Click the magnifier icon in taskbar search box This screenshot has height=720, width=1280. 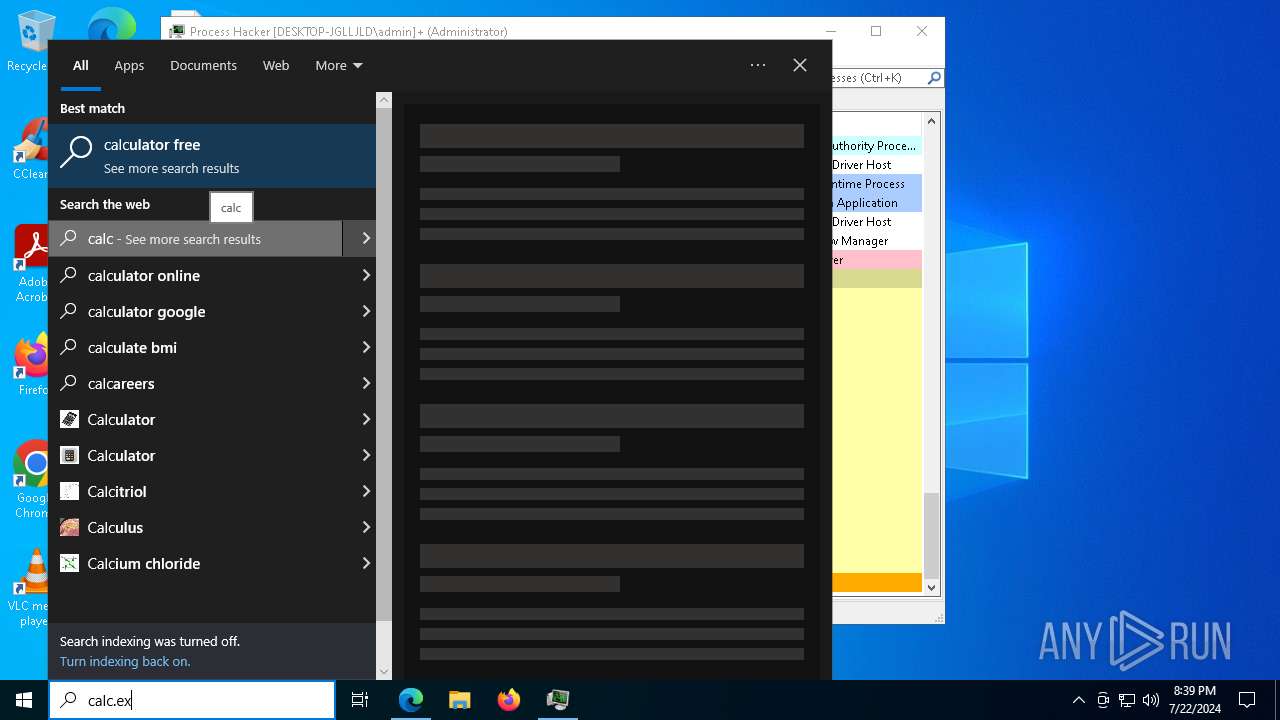click(x=68, y=700)
